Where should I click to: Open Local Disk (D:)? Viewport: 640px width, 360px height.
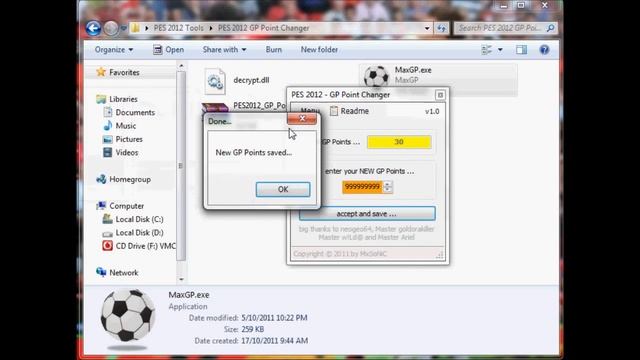(139, 233)
